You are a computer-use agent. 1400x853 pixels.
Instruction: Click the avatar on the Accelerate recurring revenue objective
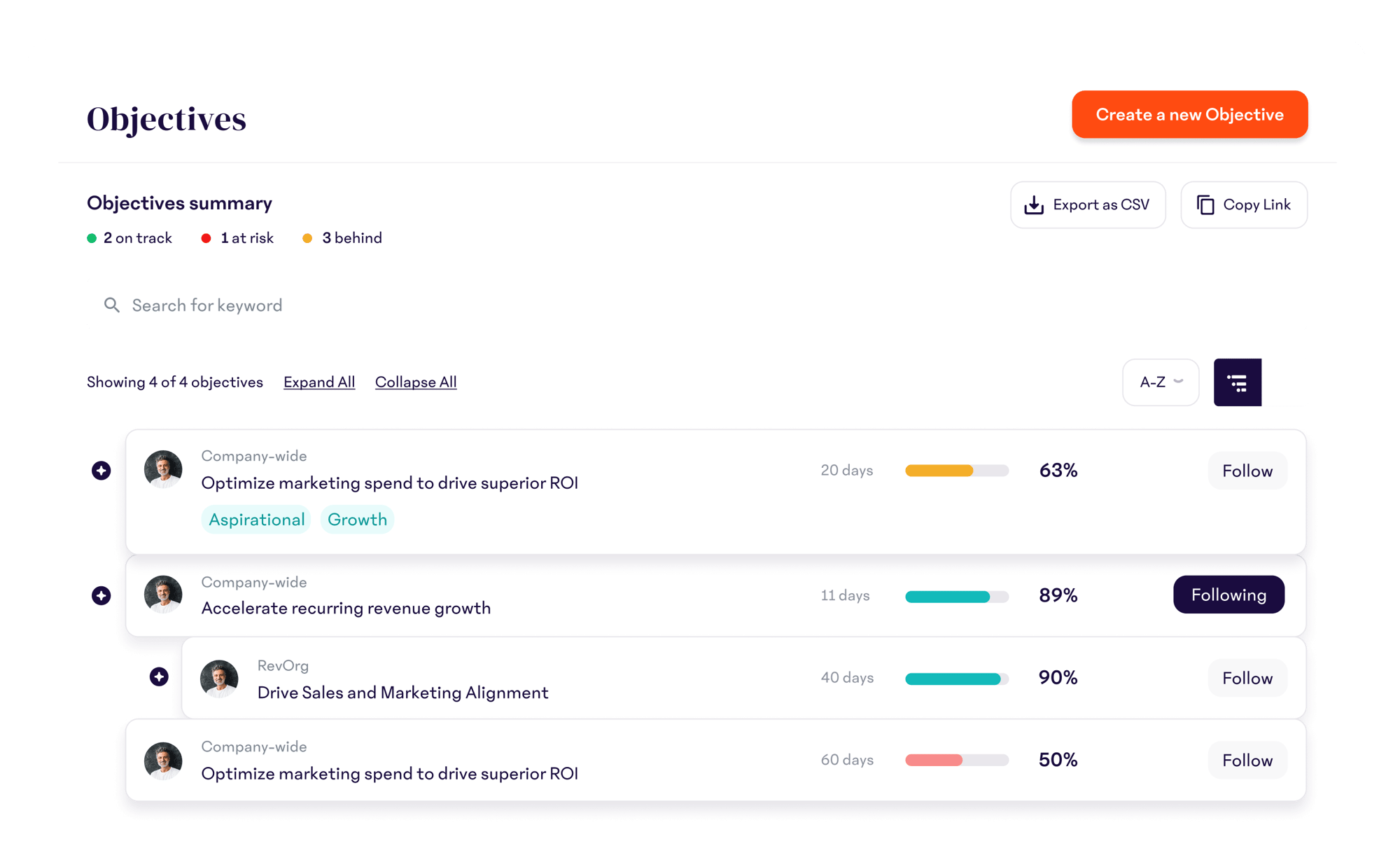point(163,595)
